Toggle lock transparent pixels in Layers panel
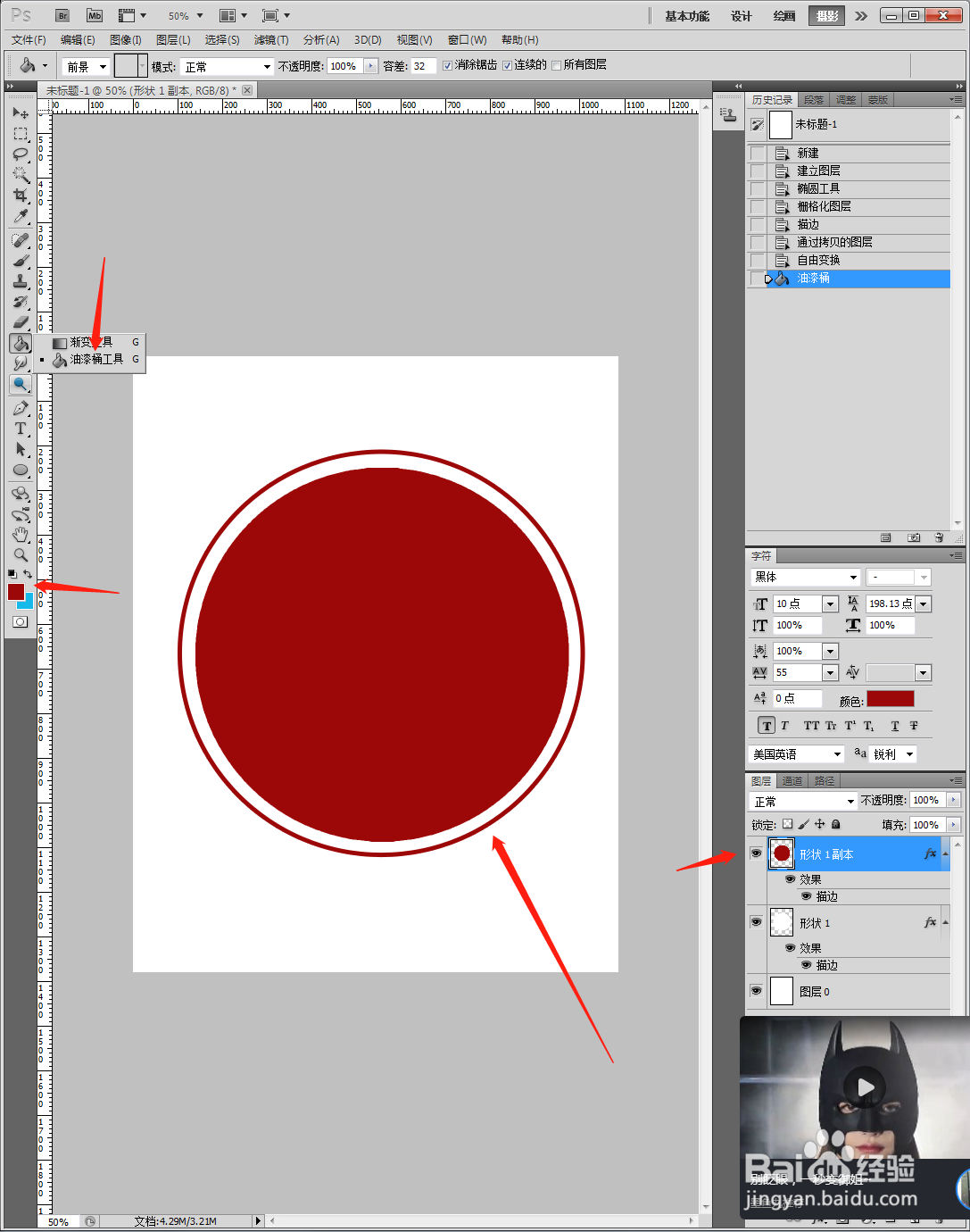The height and width of the screenshot is (1232, 970). tap(787, 824)
